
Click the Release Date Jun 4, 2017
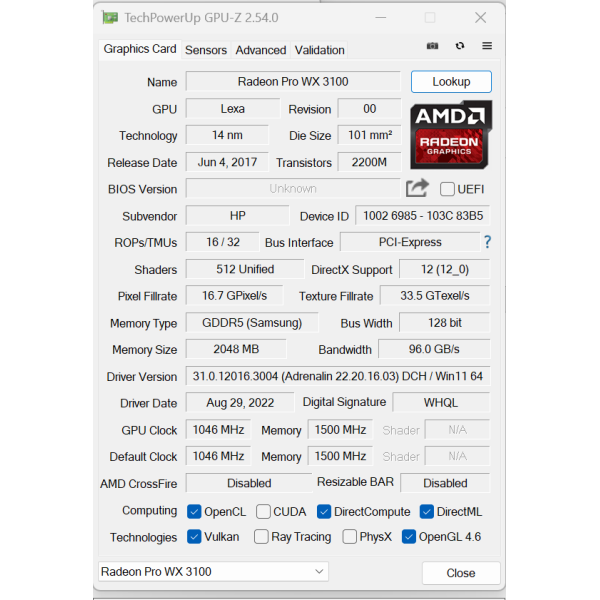click(227, 162)
